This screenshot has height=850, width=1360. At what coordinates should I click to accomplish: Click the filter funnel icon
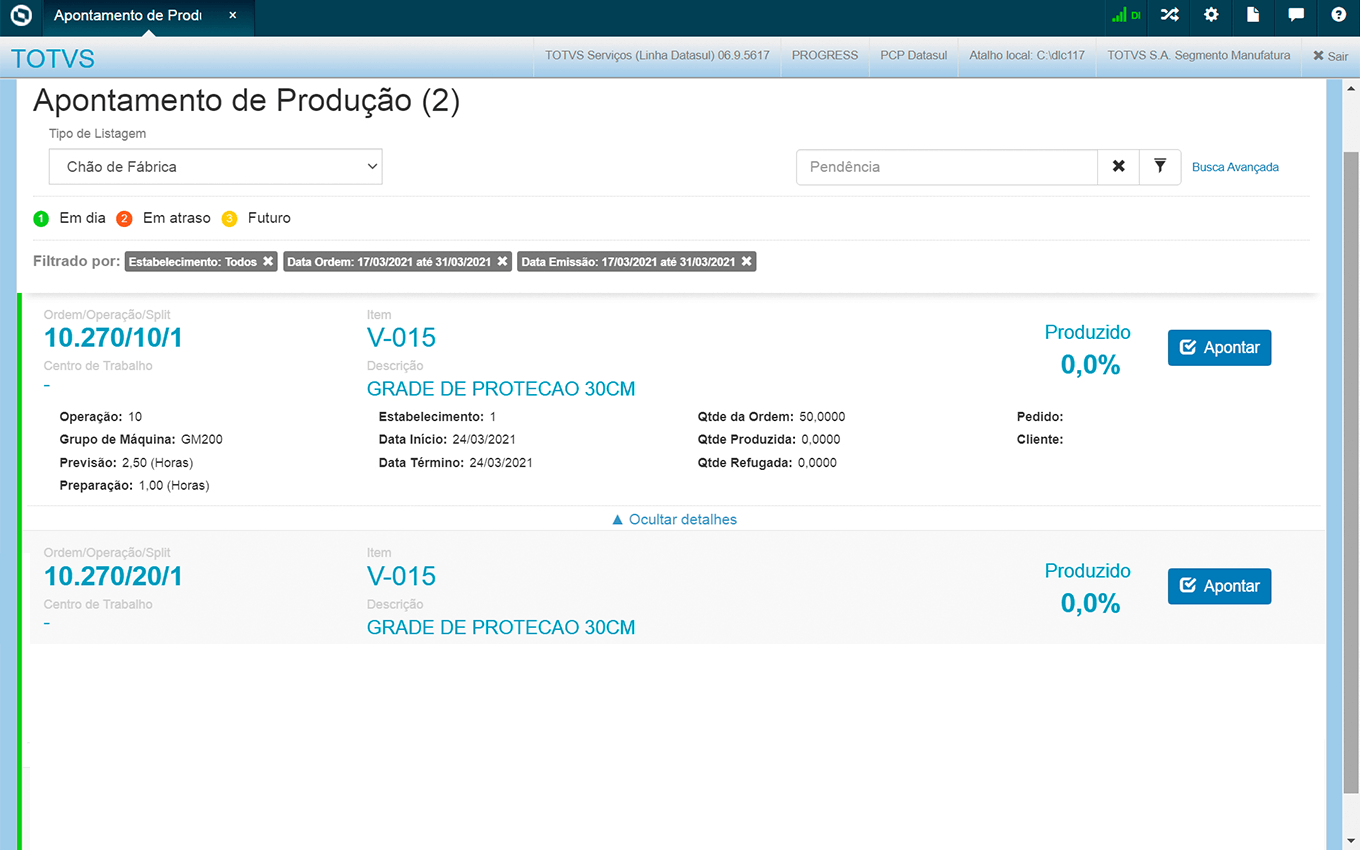pos(1160,167)
